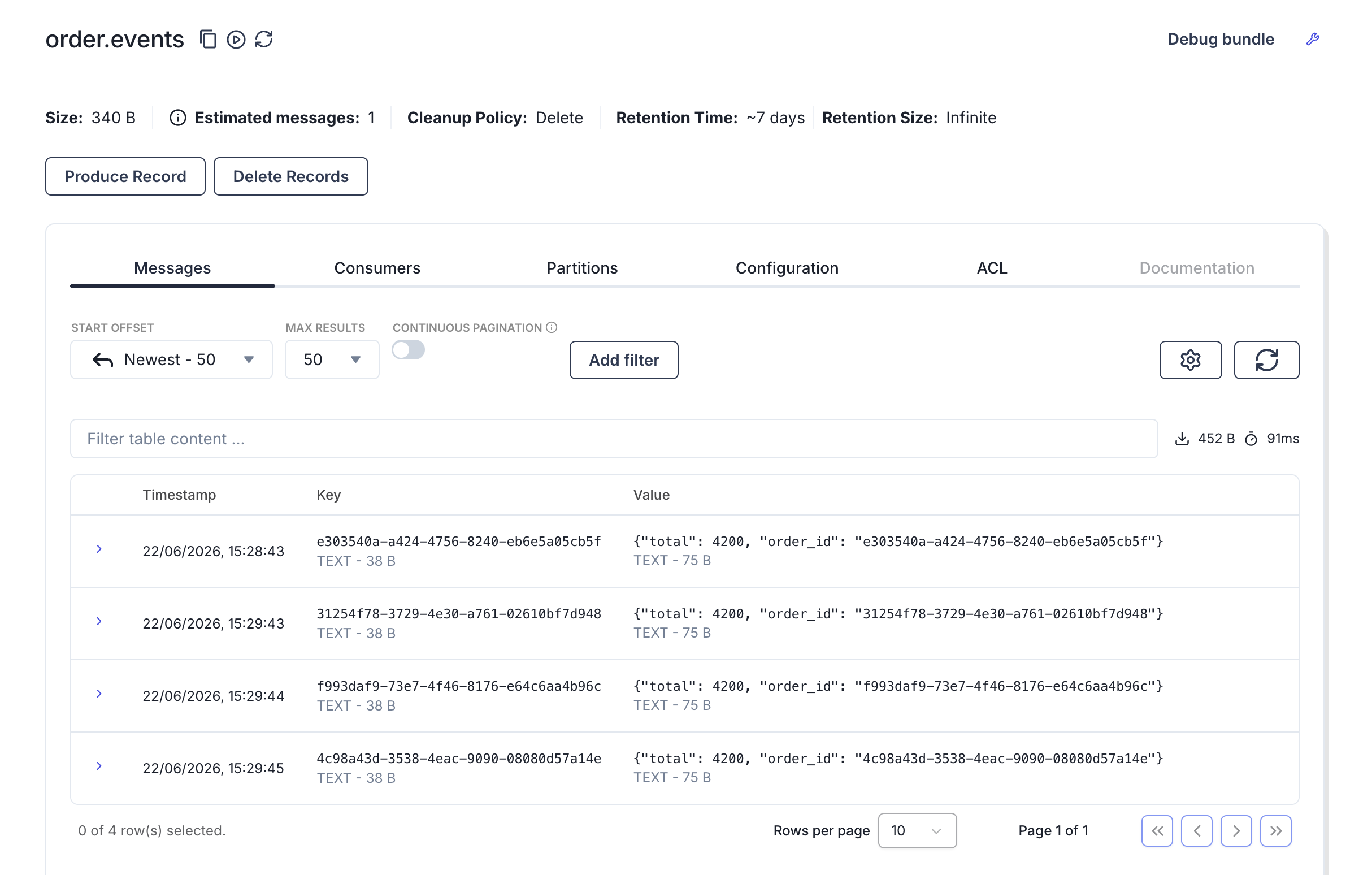Click the Retention Size Infinite value

[x=971, y=118]
